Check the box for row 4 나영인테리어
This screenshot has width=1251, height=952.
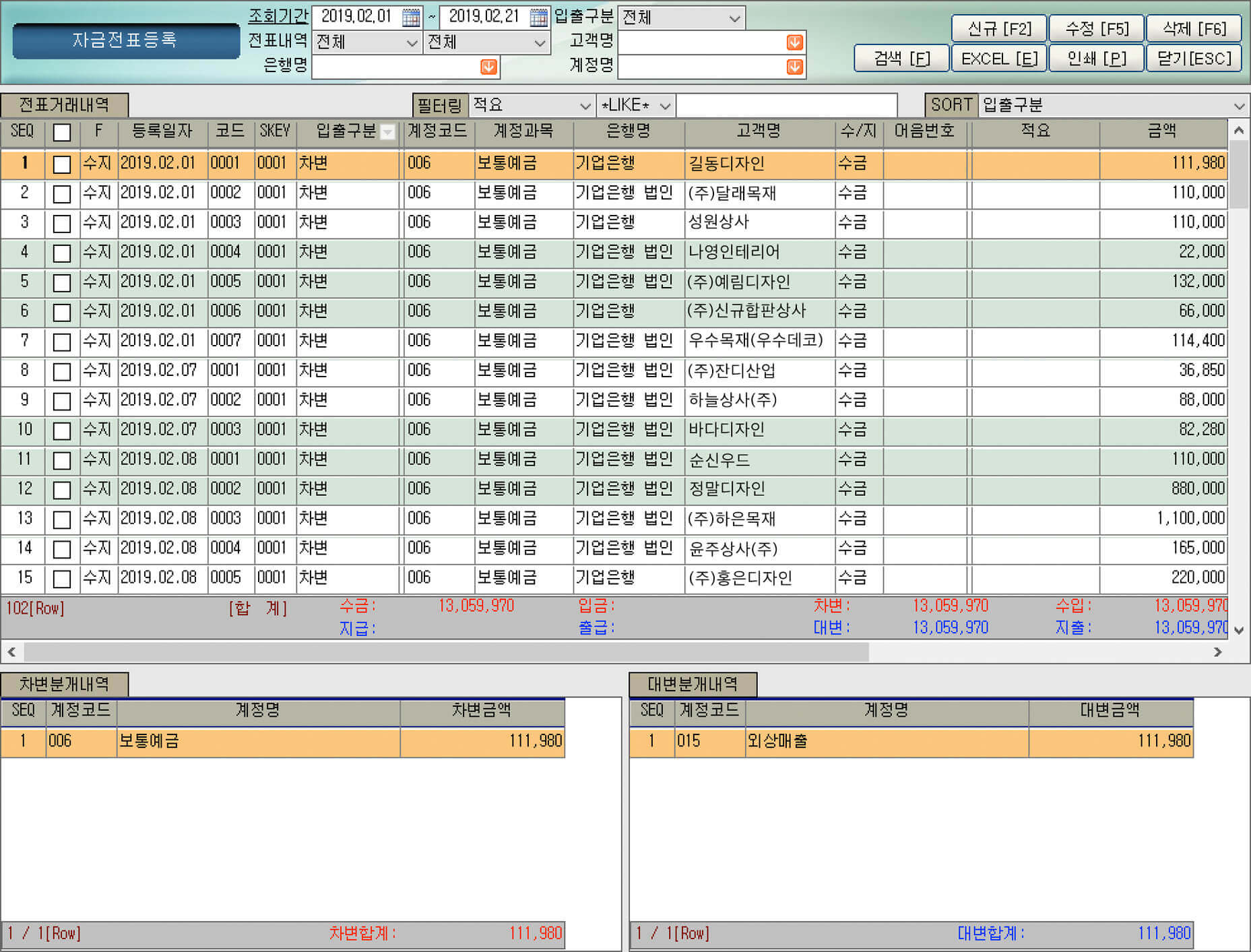[x=62, y=253]
